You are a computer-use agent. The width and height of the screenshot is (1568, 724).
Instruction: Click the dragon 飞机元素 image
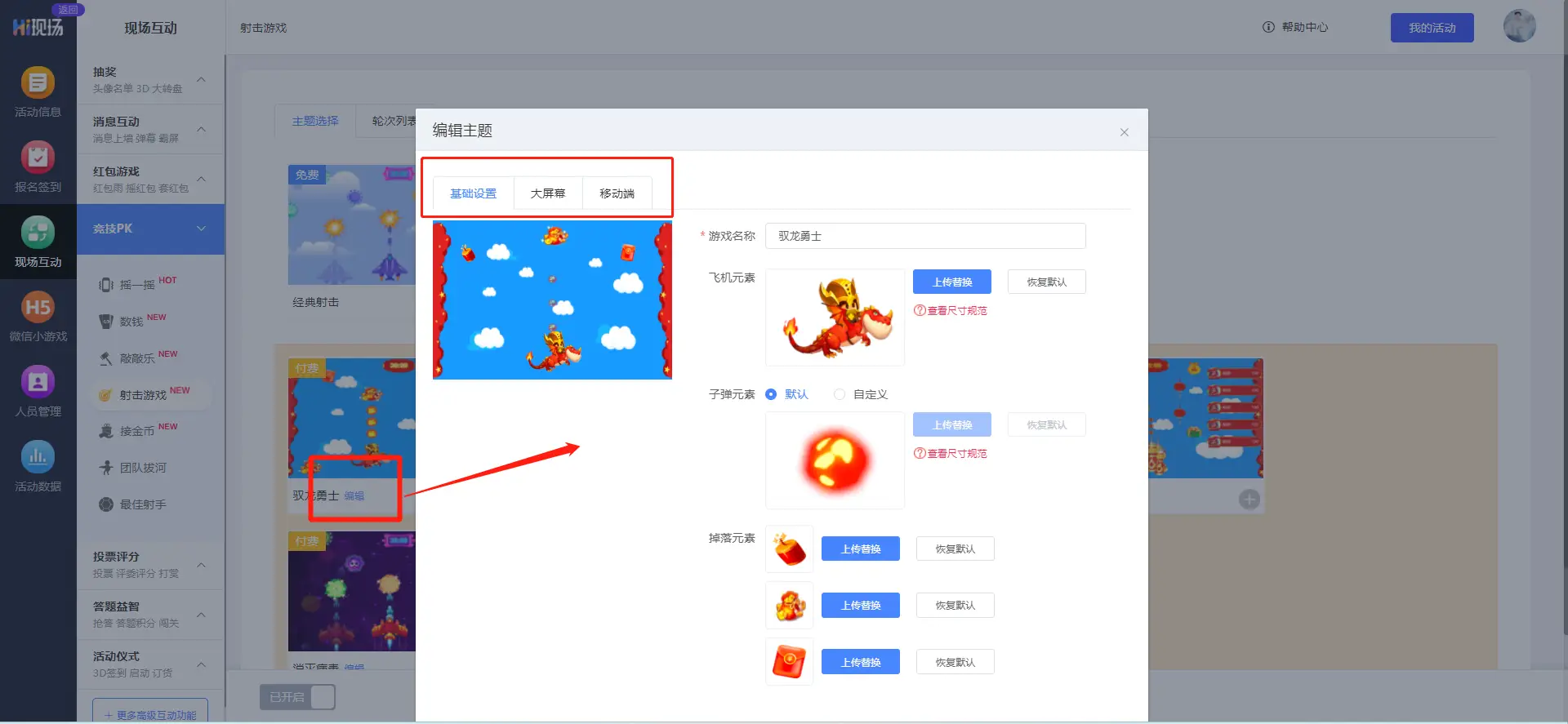pos(835,318)
